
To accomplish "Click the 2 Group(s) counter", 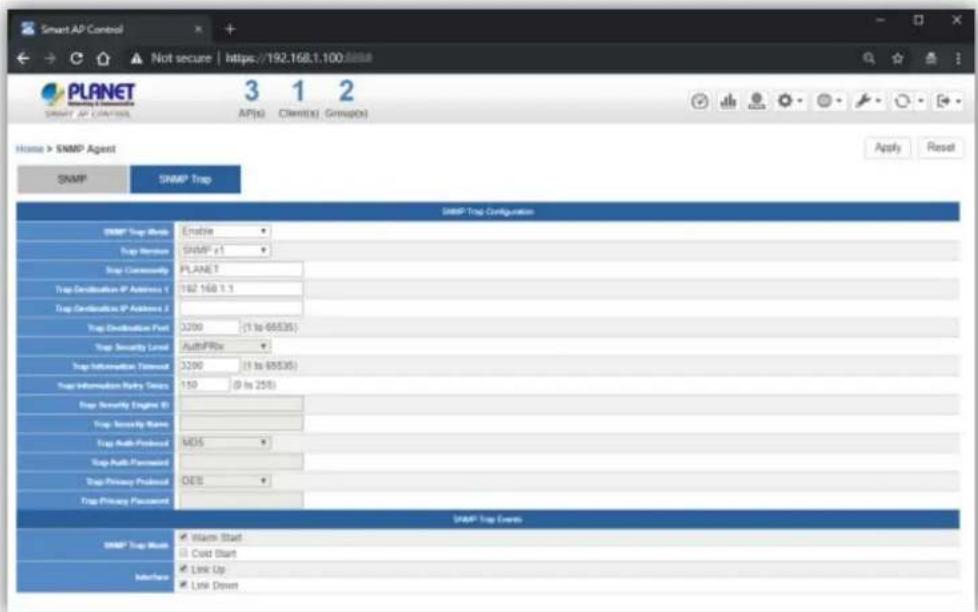I will [346, 98].
